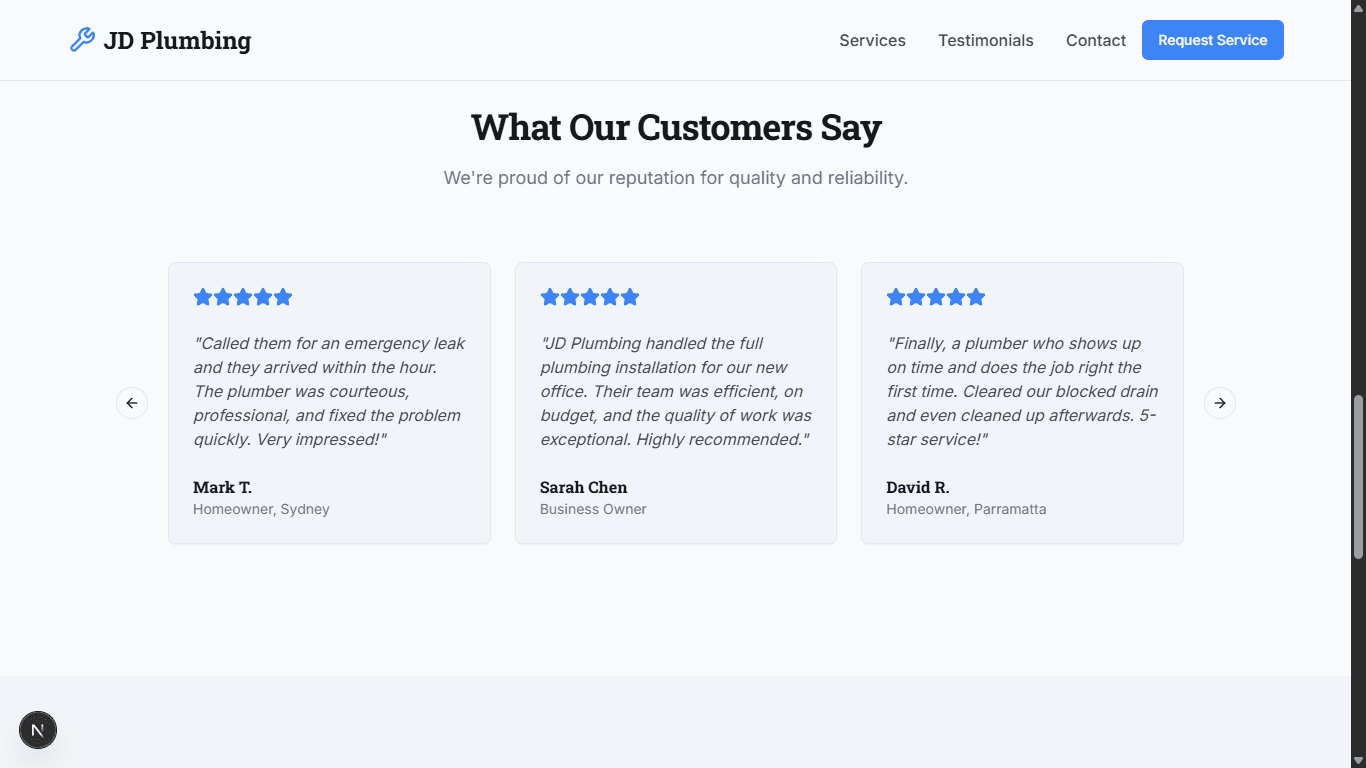Viewport: 1366px width, 768px height.
Task: Open the Contact nav link
Action: click(x=1095, y=40)
